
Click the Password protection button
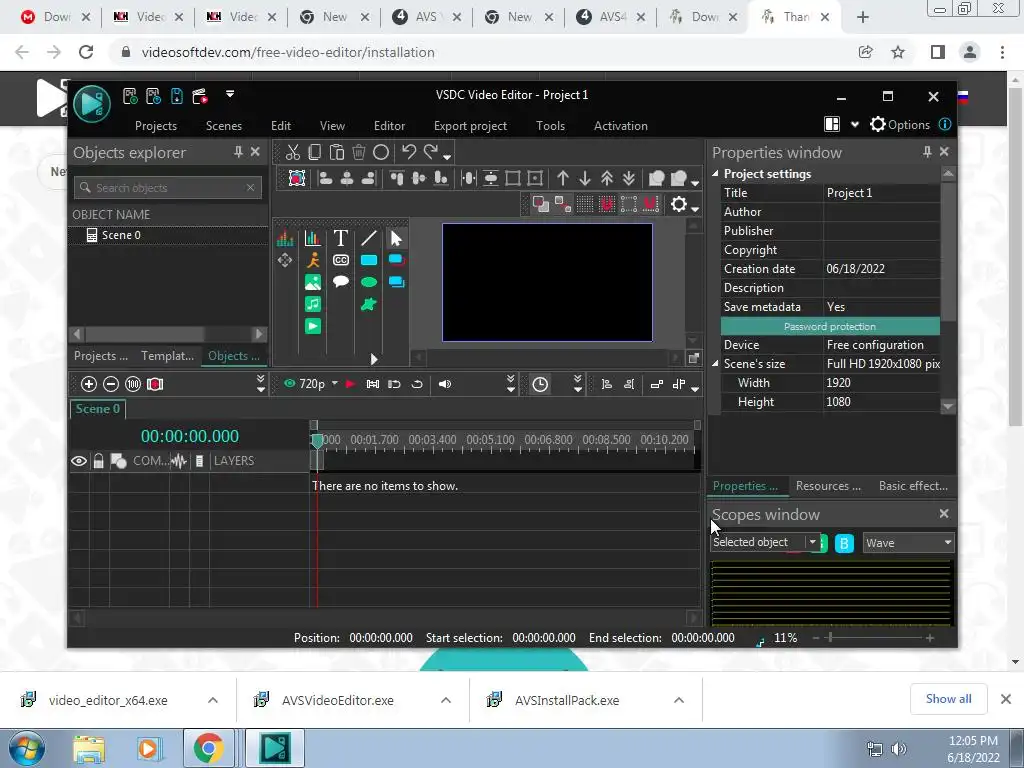click(x=830, y=327)
